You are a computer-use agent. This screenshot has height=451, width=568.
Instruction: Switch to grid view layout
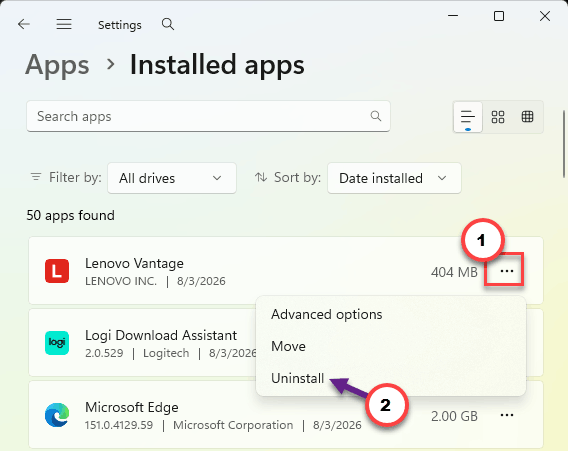(x=498, y=117)
